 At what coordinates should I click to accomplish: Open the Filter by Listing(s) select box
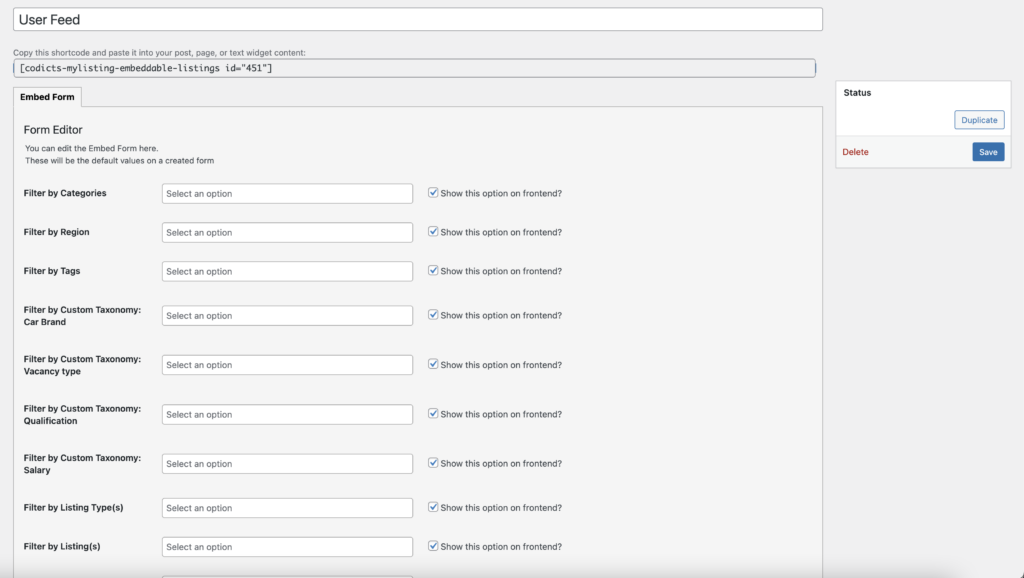(x=287, y=547)
